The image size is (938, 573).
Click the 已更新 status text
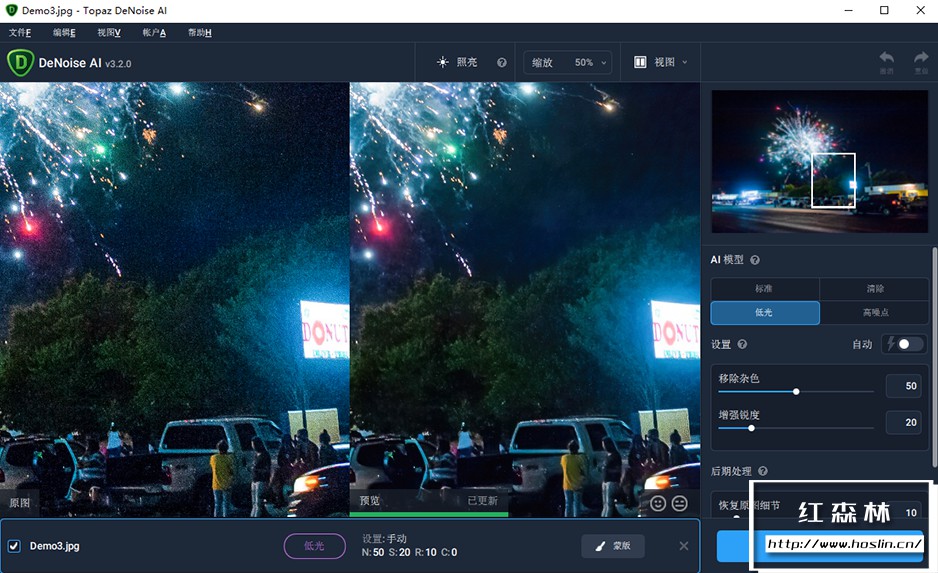[x=483, y=501]
